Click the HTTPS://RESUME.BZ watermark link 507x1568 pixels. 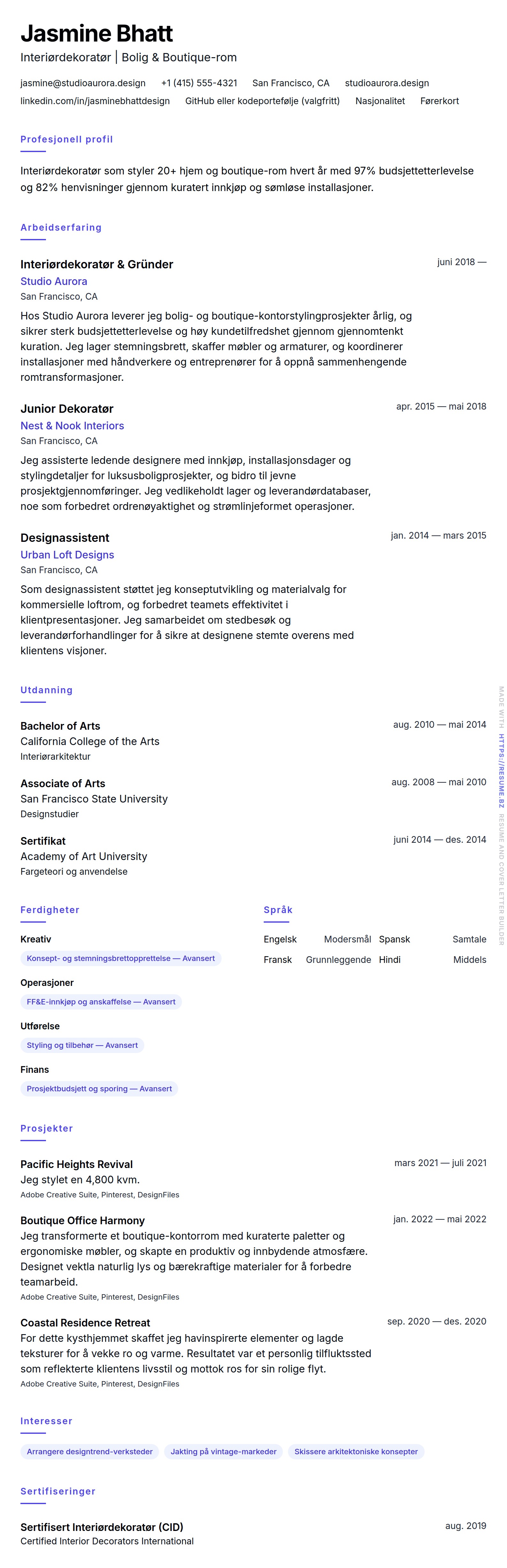point(502,771)
